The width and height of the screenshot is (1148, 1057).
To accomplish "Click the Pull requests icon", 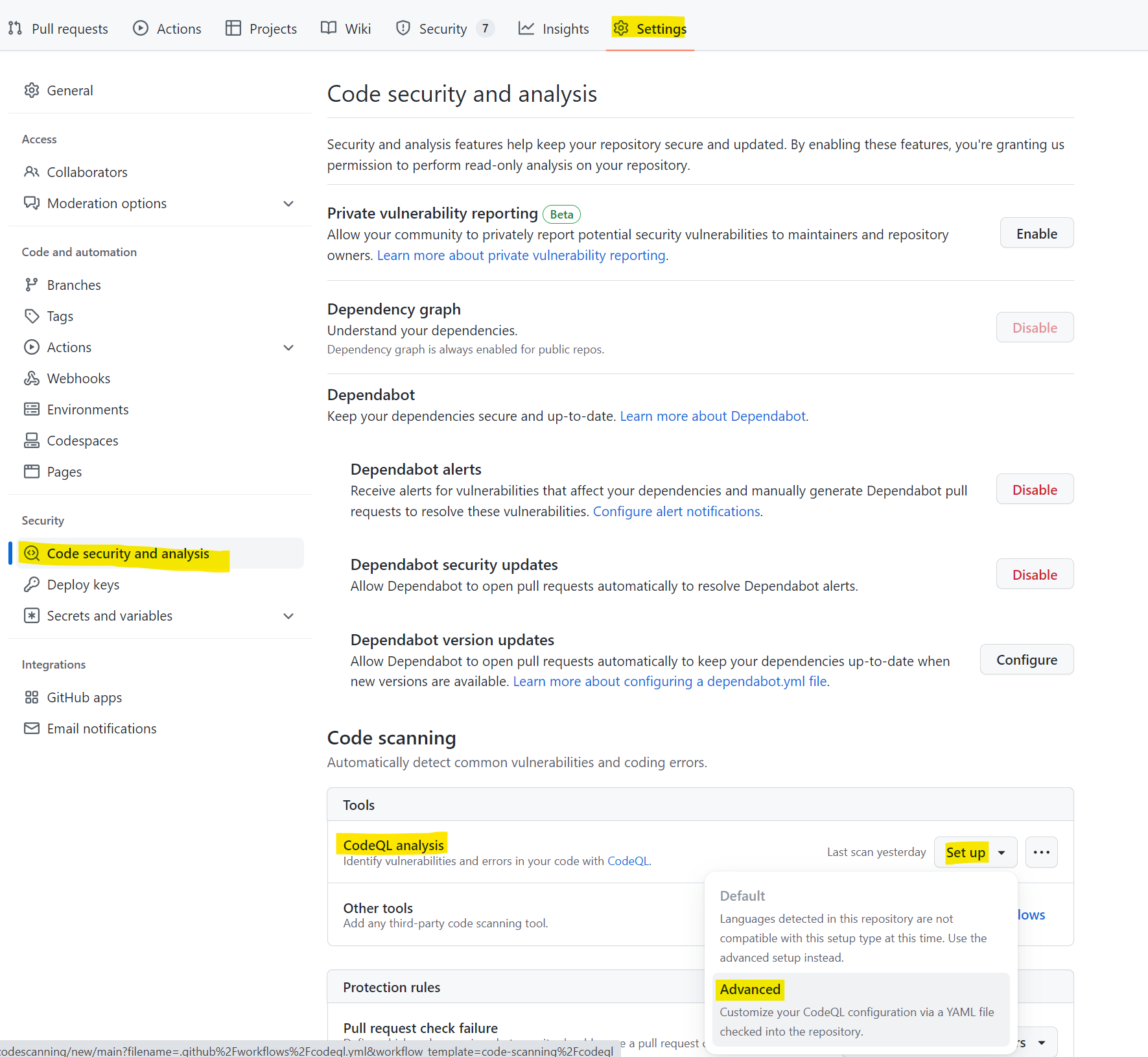I will 16,28.
